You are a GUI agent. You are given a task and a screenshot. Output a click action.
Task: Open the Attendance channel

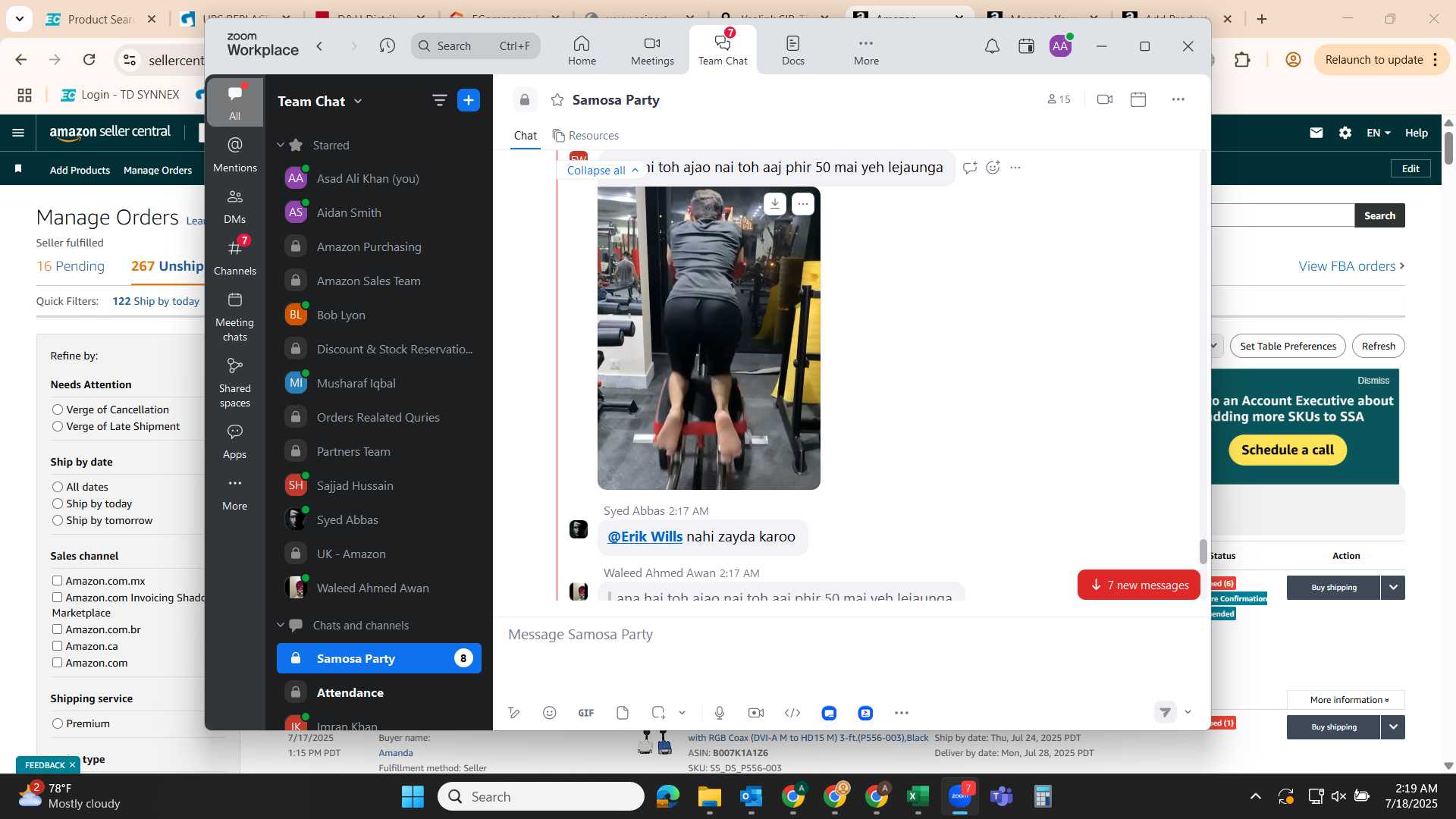pos(379,692)
